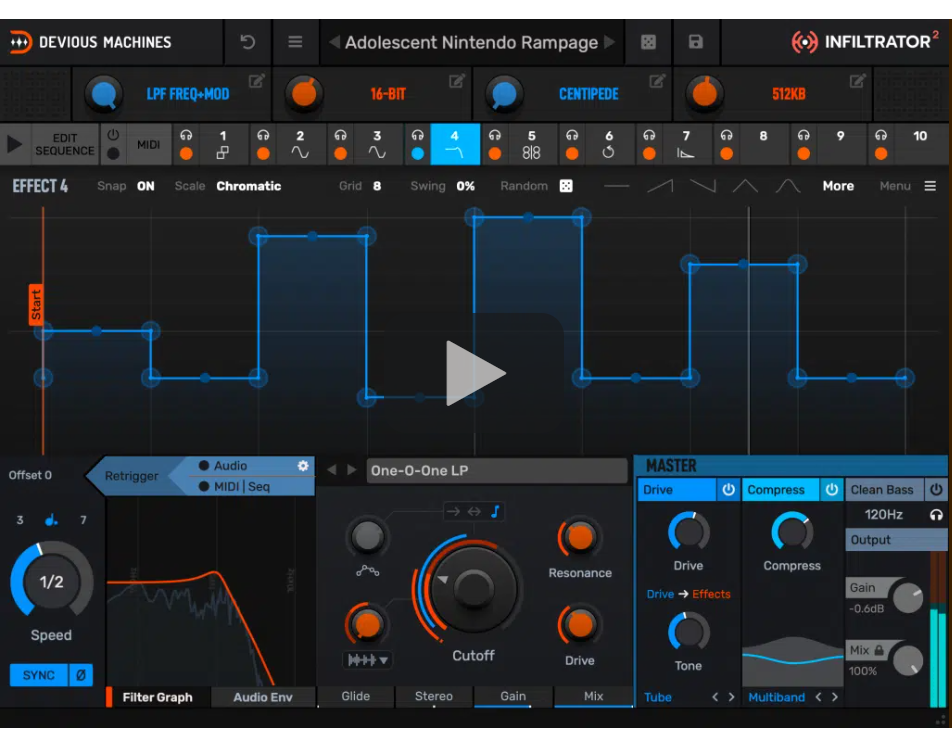Select the Audio retrigger option
The width and height of the screenshot is (952, 729).
230,466
